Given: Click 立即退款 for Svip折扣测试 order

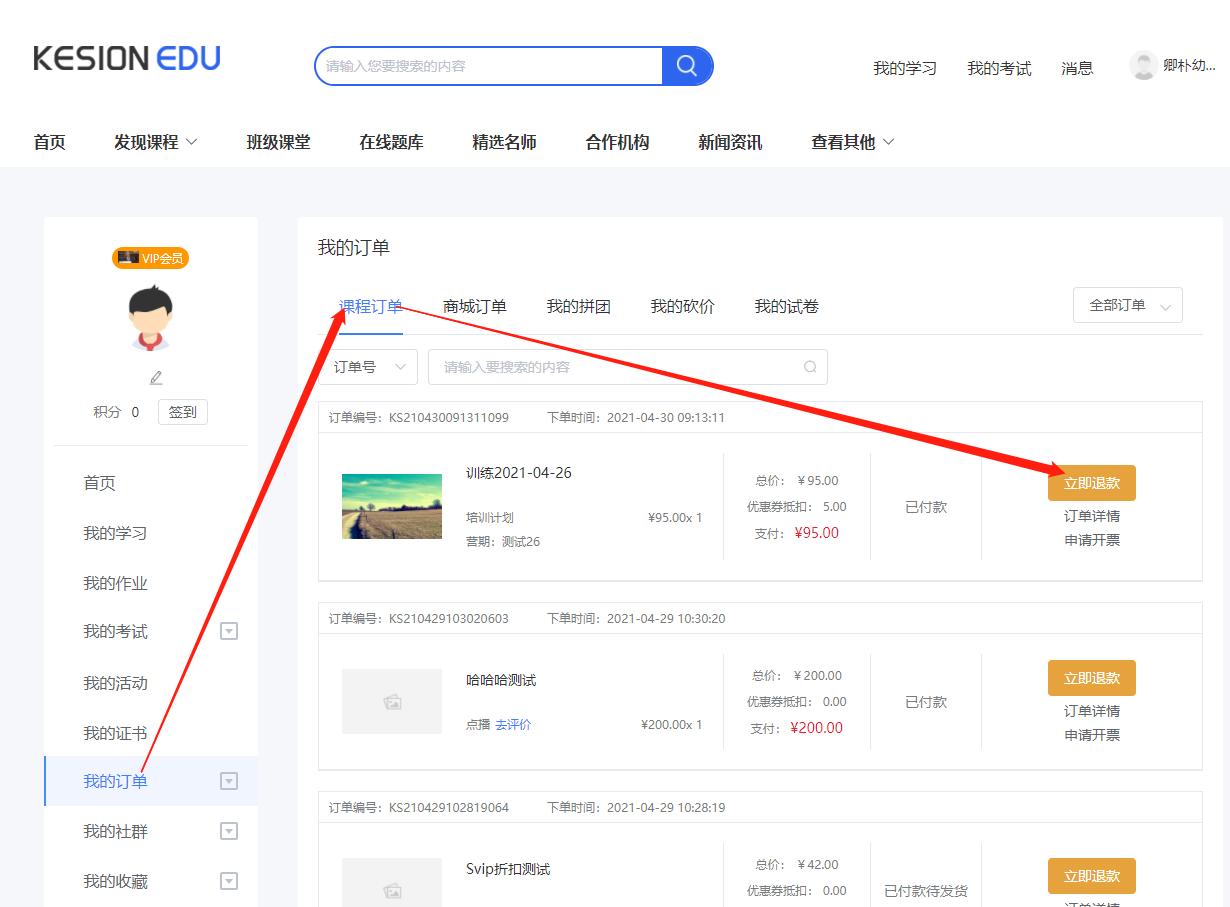Looking at the screenshot, I should click(1092, 876).
